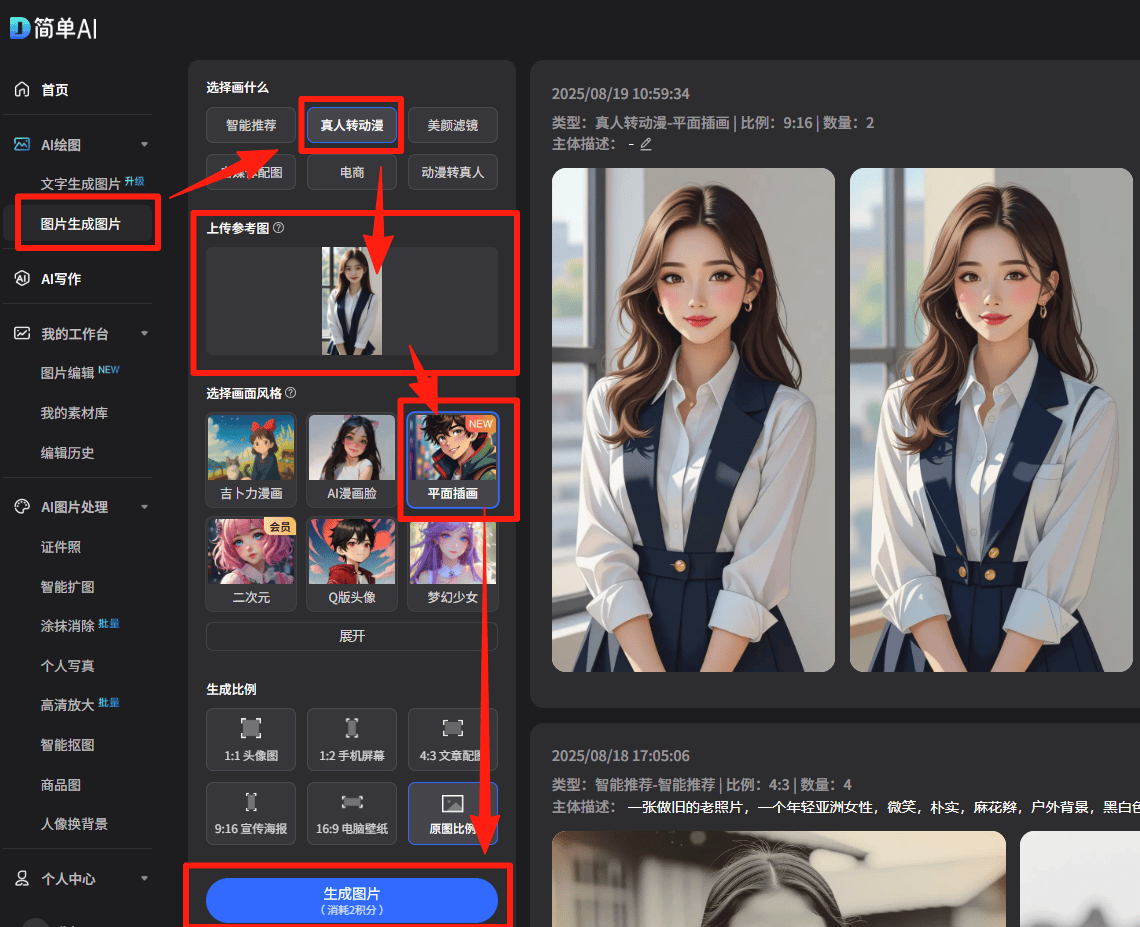
Task: Collapse the AI绘图 menu arrow
Action: (144, 145)
